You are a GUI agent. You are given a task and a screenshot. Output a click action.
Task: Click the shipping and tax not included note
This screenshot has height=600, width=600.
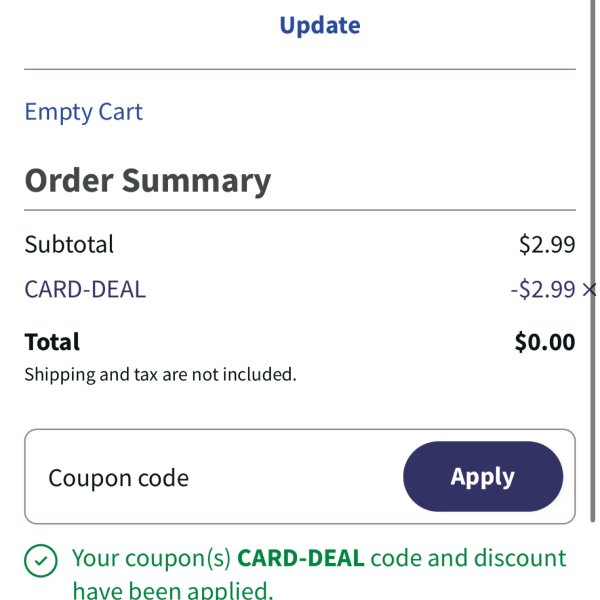[x=161, y=375]
